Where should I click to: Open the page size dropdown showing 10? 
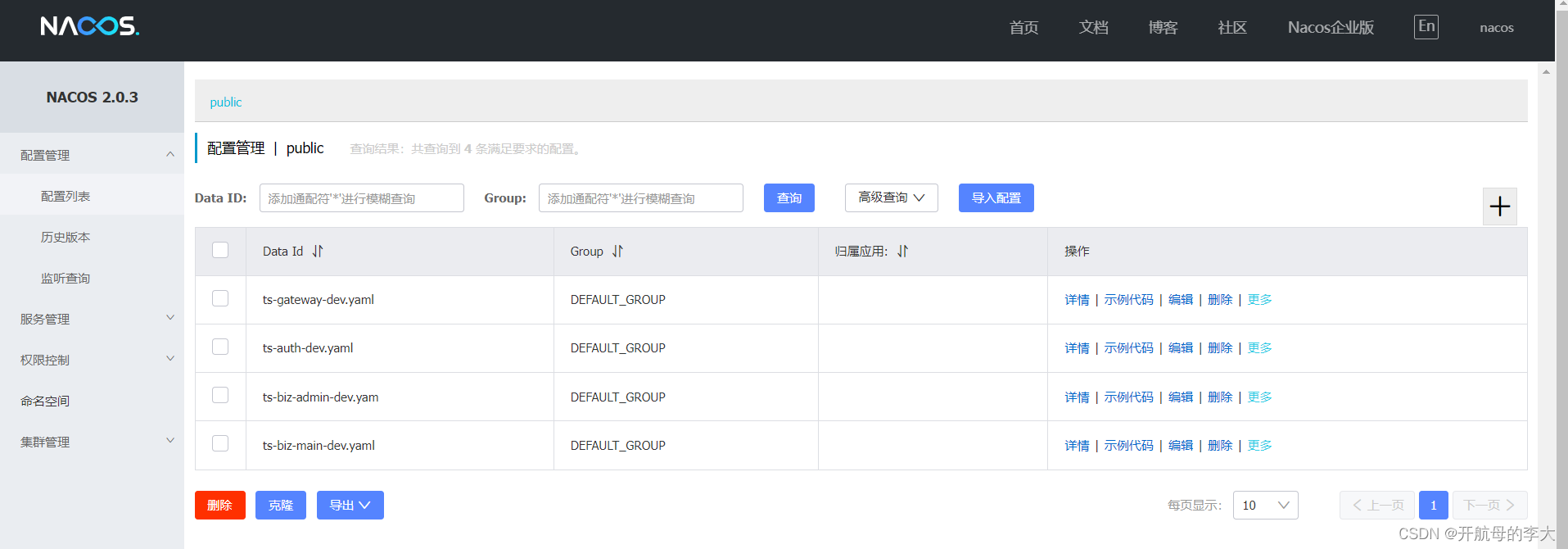[1265, 505]
